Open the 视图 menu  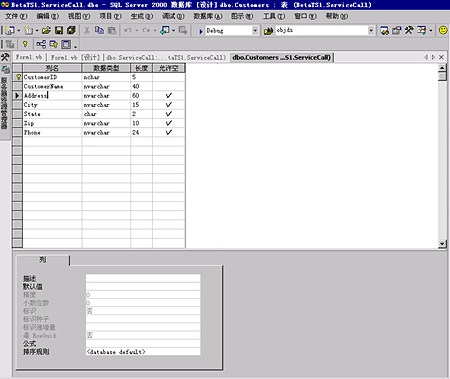point(79,16)
